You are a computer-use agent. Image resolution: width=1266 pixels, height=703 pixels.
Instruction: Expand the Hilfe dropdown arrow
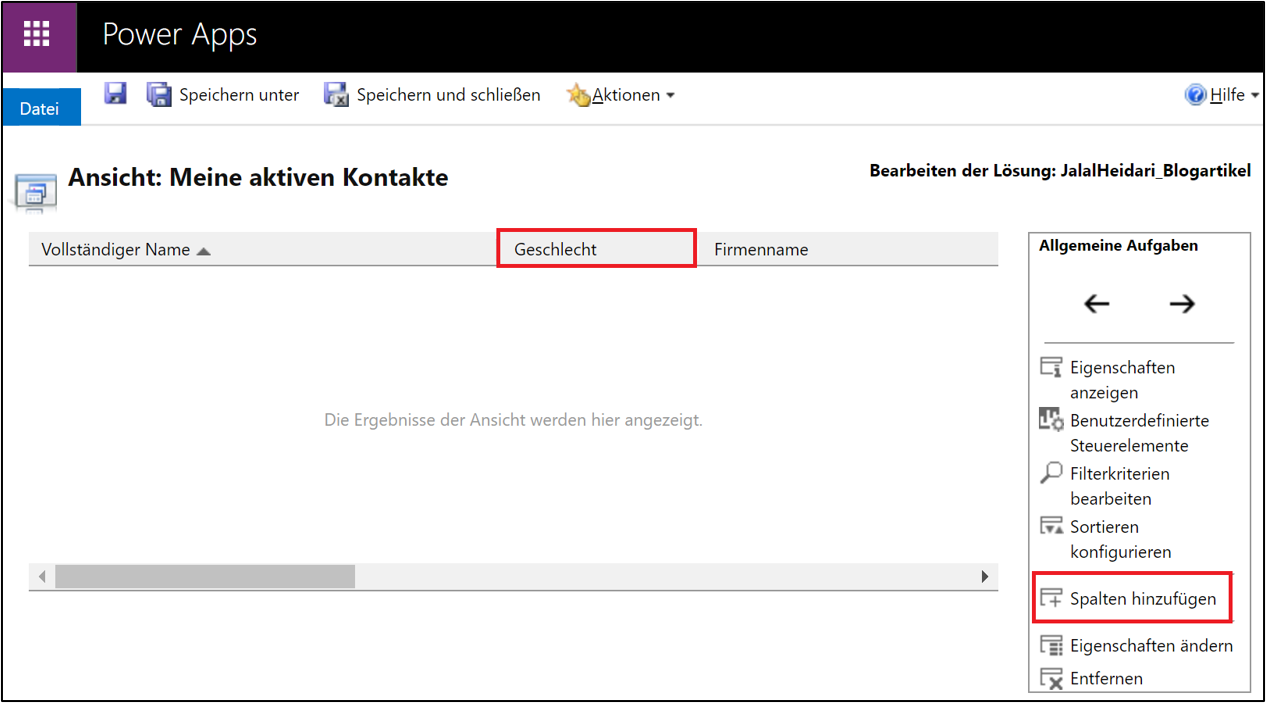pos(1254,96)
